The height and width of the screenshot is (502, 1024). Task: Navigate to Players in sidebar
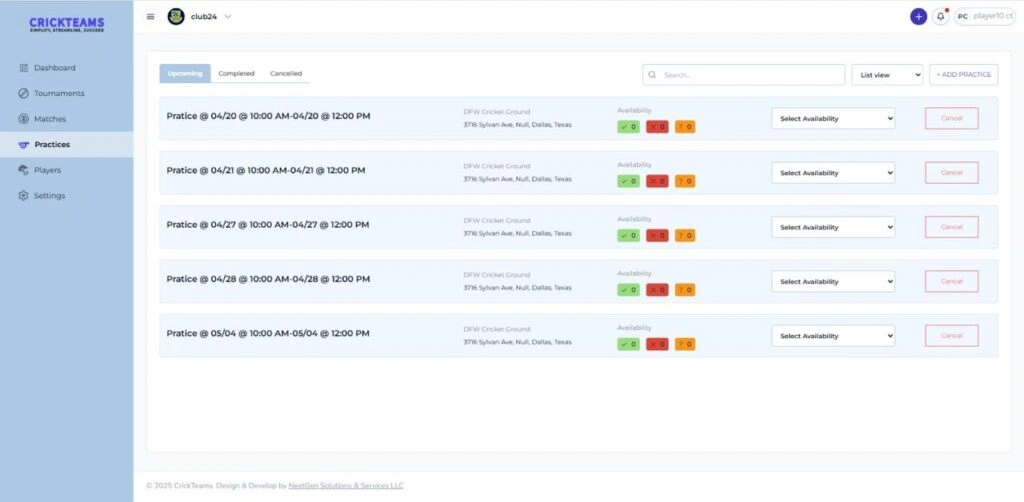pos(47,170)
